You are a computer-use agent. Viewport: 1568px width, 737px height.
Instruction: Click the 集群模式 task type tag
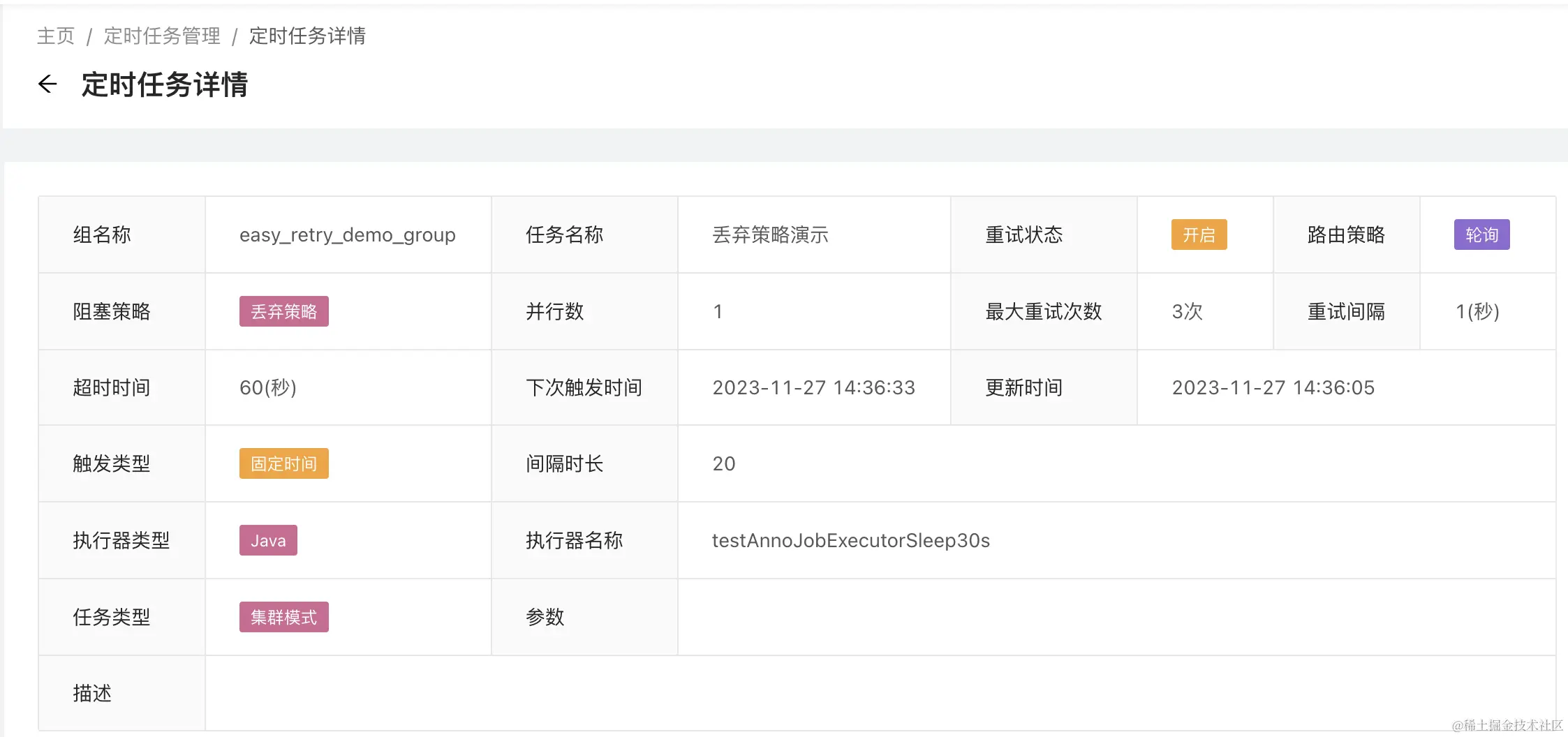[283, 617]
